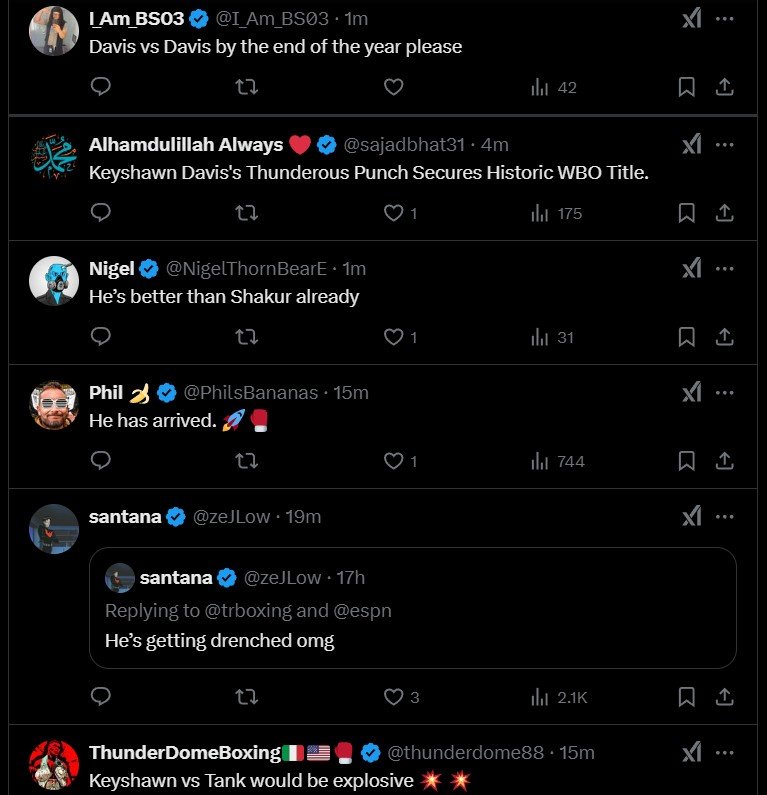
Task: Expand more options on ThunderDomeBoxing's tweet
Action: pyautogui.click(x=725, y=752)
